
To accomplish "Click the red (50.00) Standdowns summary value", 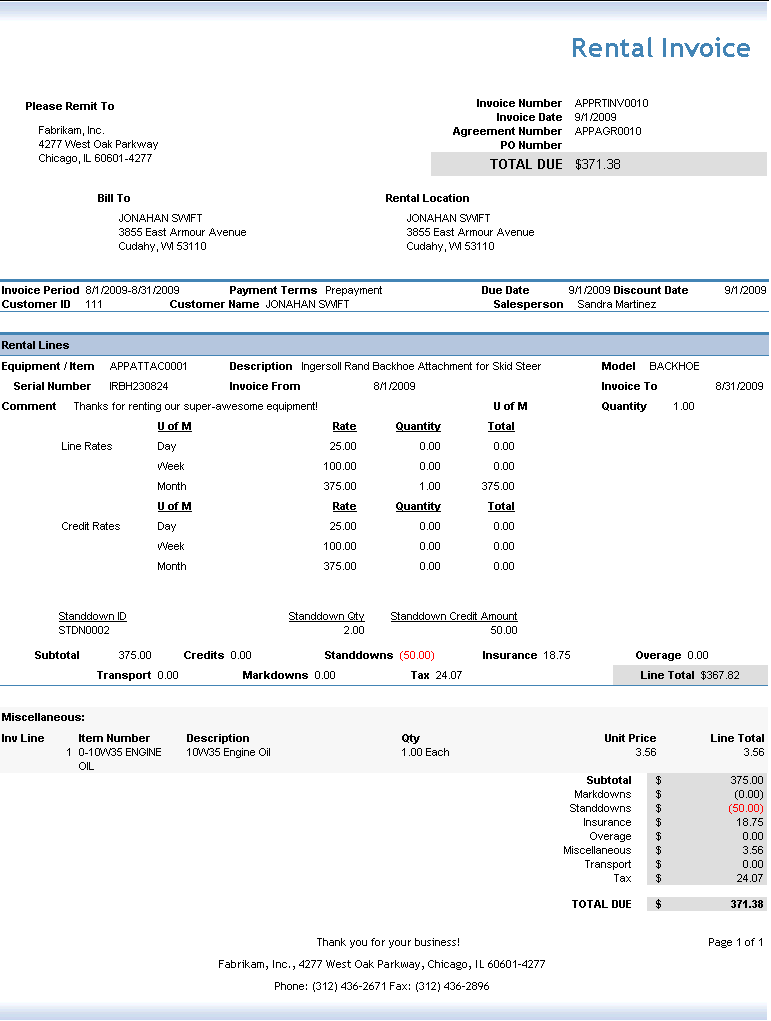I will coord(746,808).
